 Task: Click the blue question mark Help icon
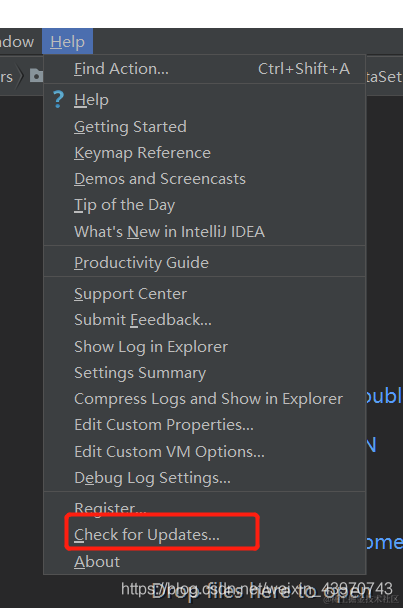pyautogui.click(x=58, y=99)
